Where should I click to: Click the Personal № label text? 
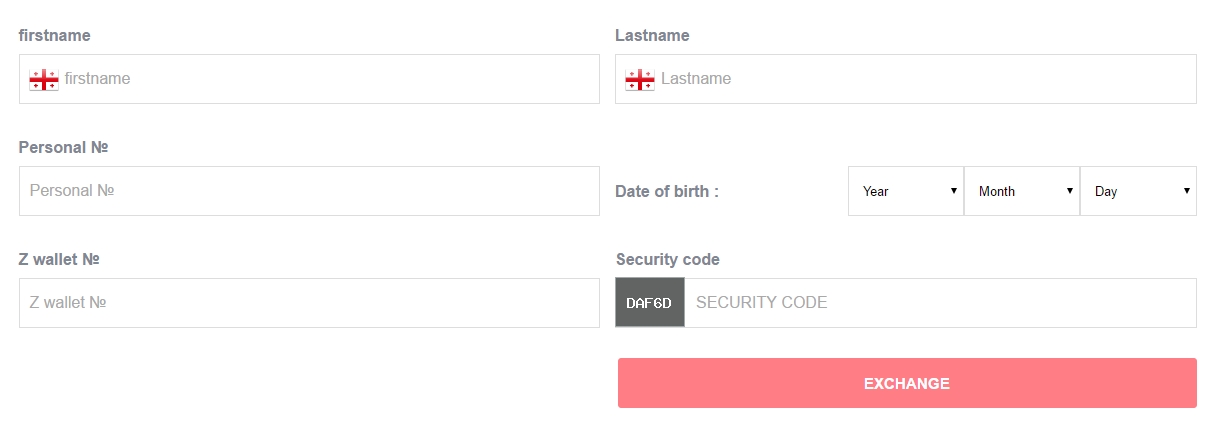coord(63,147)
